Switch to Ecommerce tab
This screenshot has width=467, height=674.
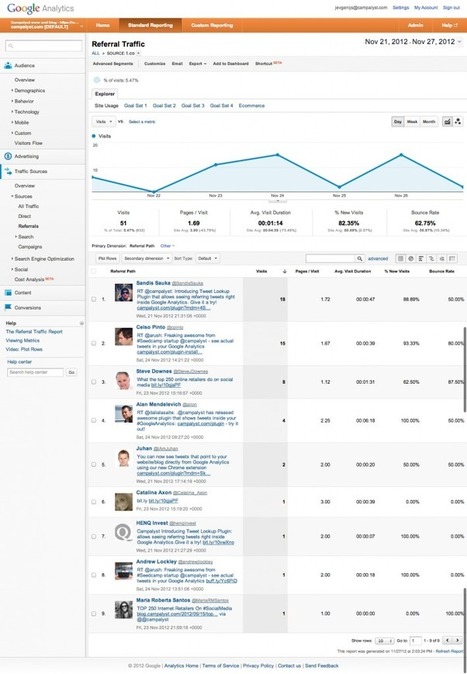(x=252, y=105)
